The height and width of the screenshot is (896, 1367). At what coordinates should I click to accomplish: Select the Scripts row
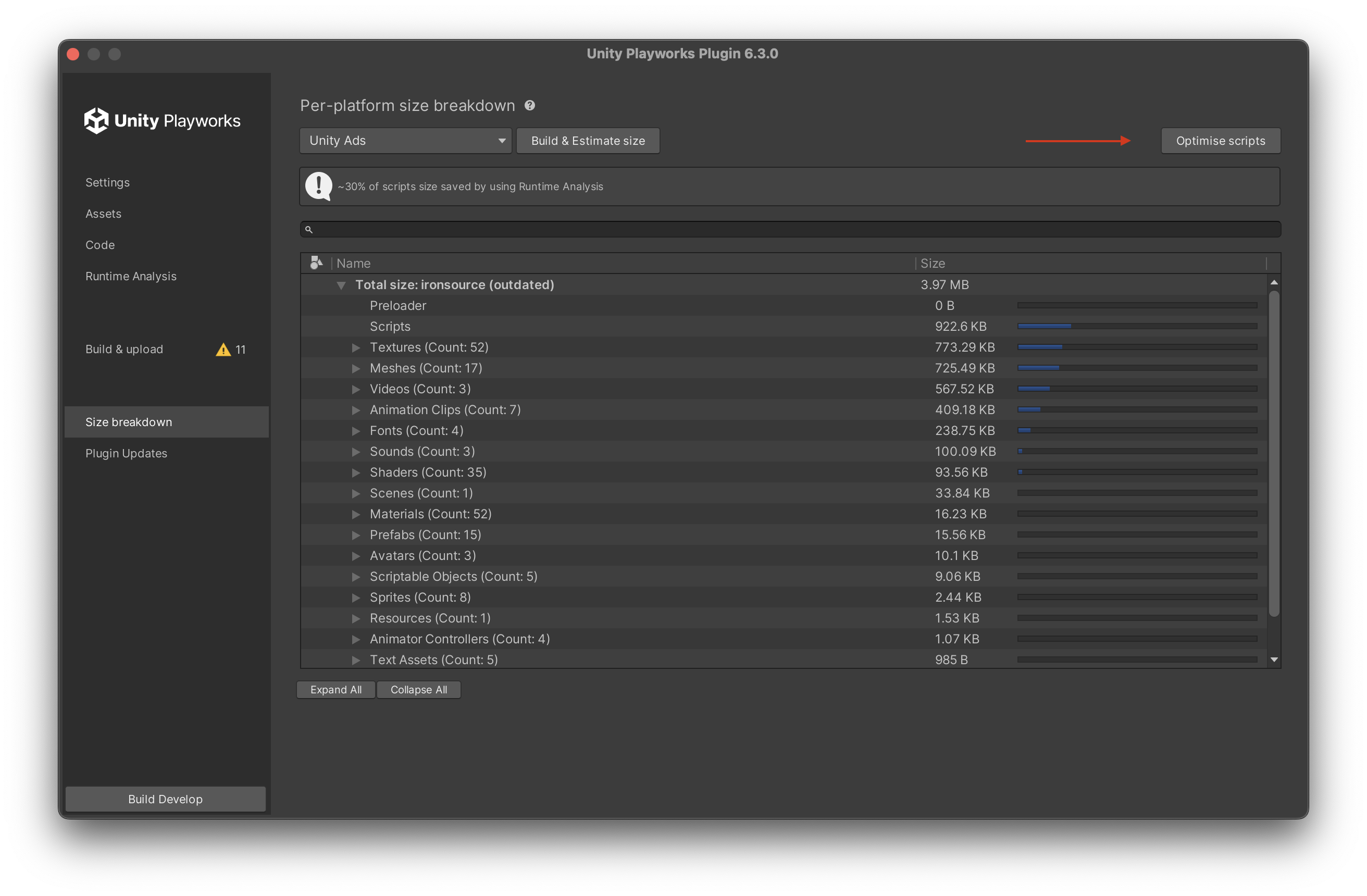(x=784, y=326)
